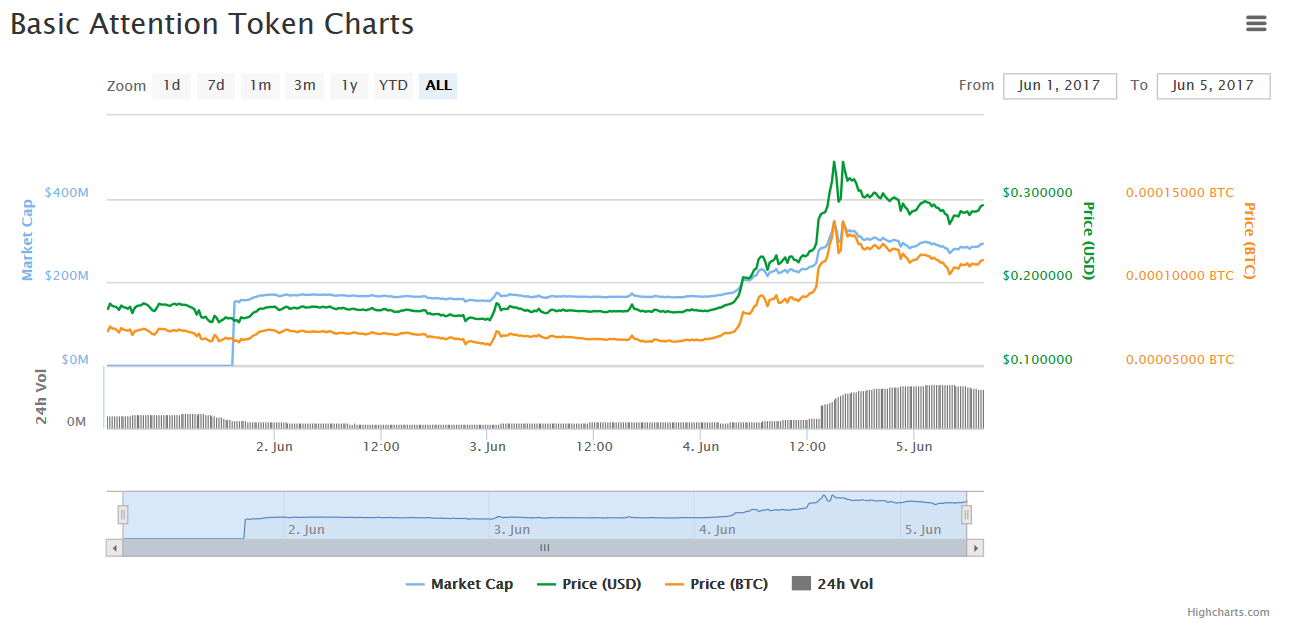Click the 0.00015000 BTC axis label
Image resolution: width=1290 pixels, height=625 pixels.
tap(1180, 192)
